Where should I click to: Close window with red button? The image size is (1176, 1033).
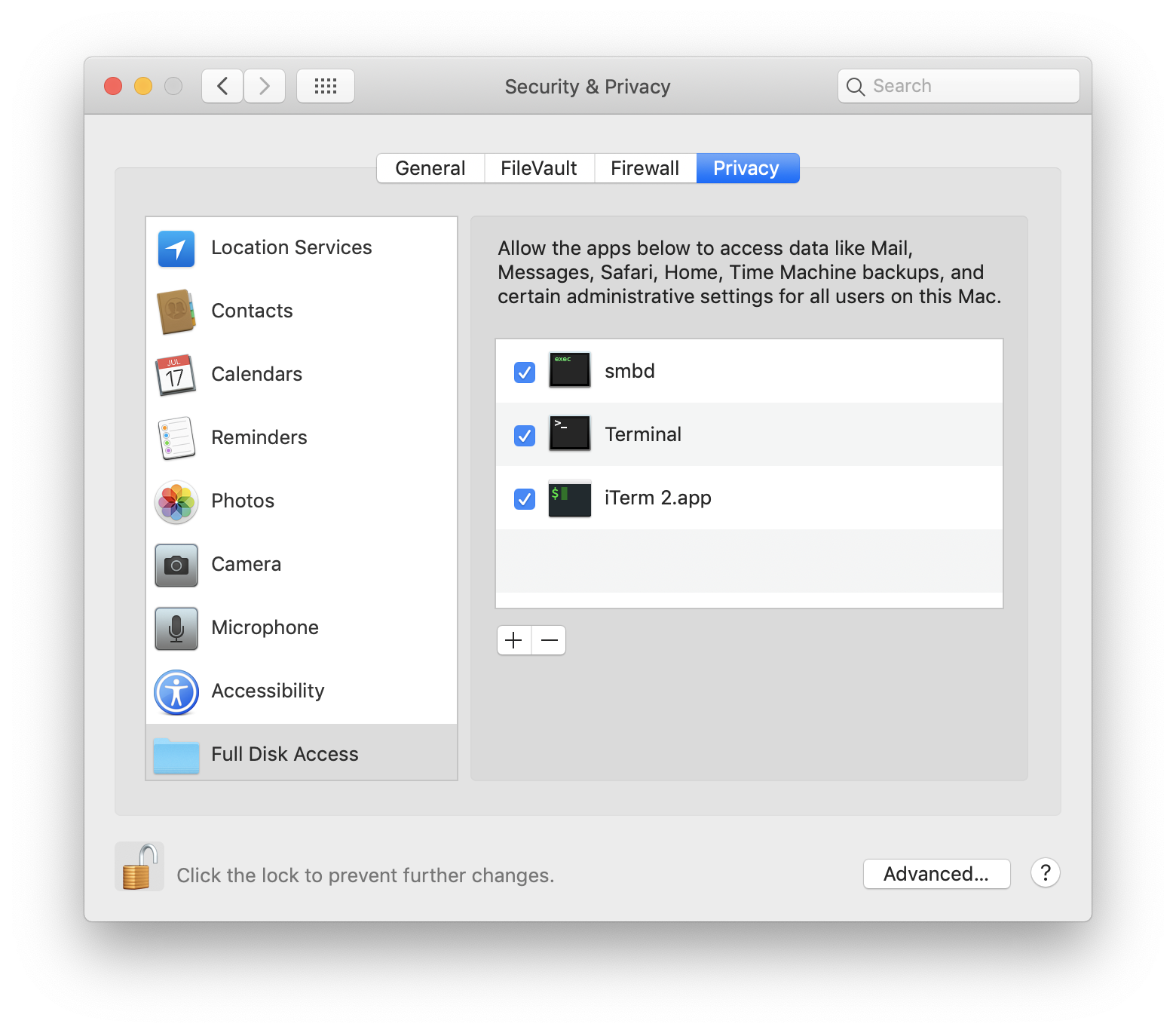[x=113, y=86]
